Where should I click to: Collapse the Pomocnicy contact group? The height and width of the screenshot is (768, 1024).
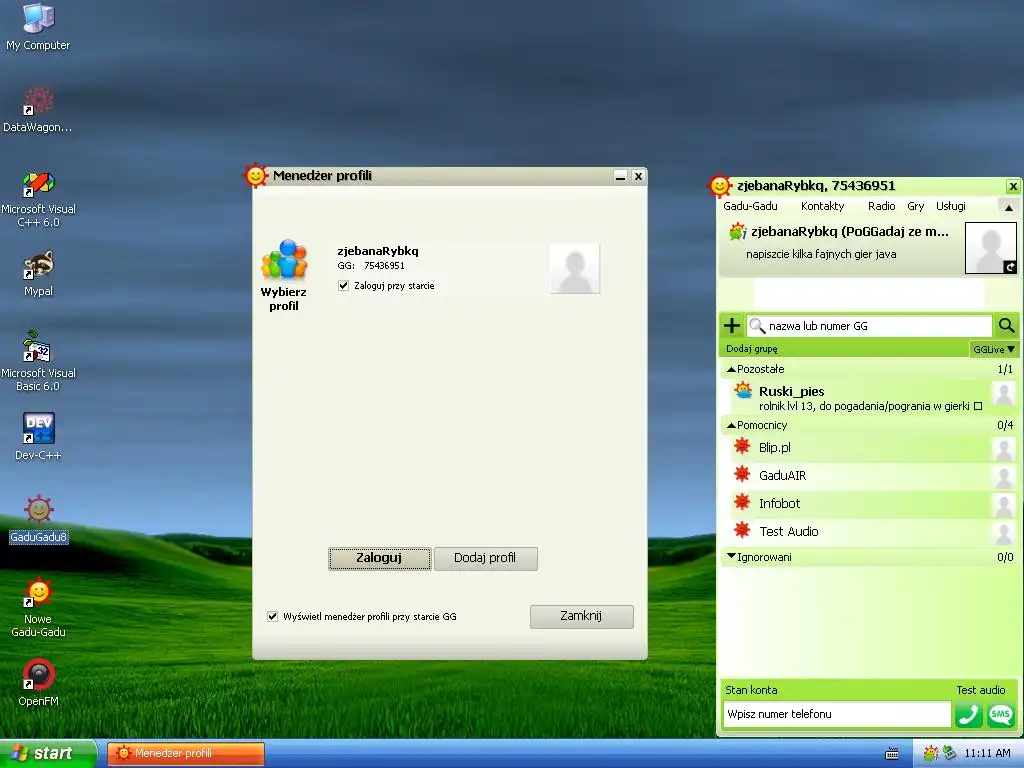click(x=731, y=425)
